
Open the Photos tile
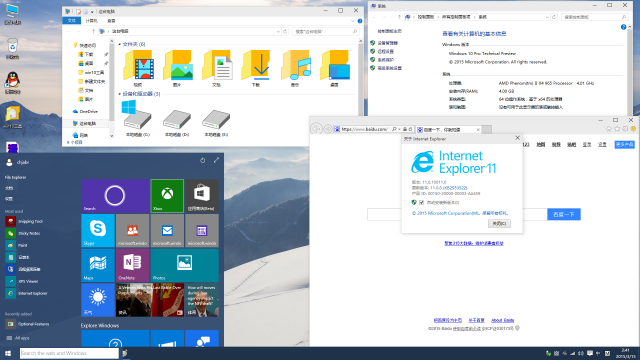pyautogui.click(x=184, y=265)
